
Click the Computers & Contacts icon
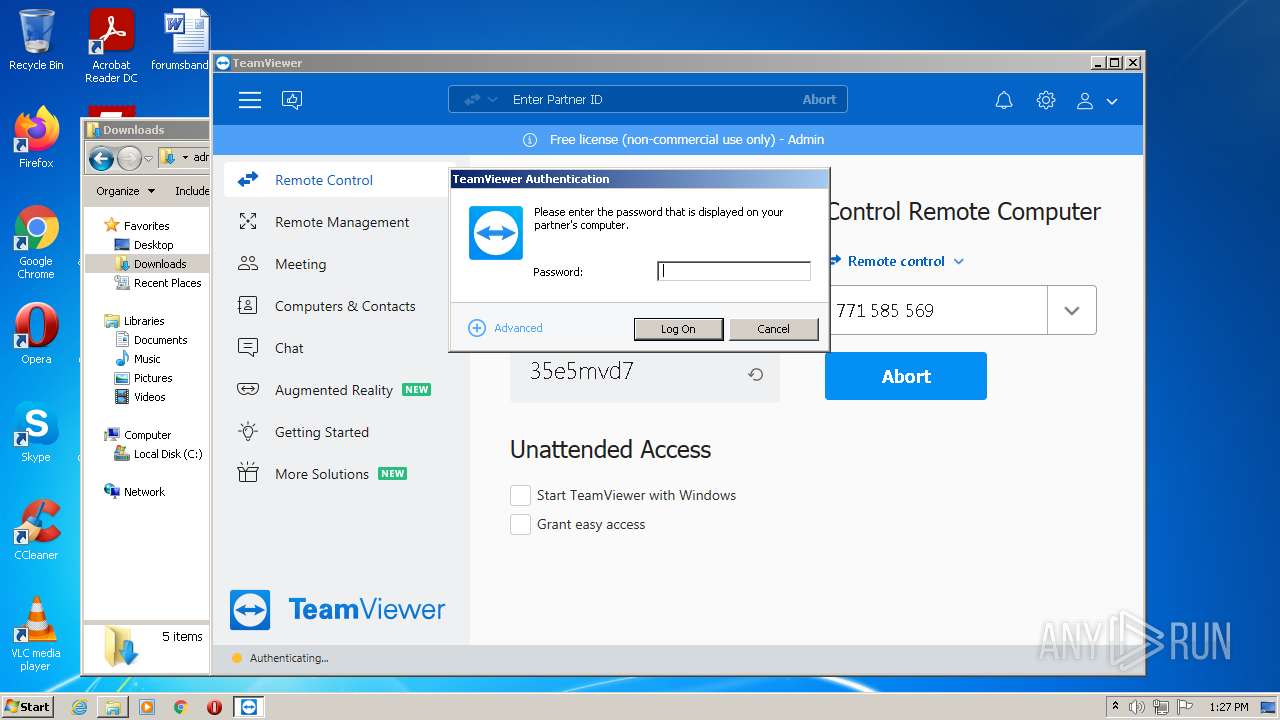tap(248, 306)
